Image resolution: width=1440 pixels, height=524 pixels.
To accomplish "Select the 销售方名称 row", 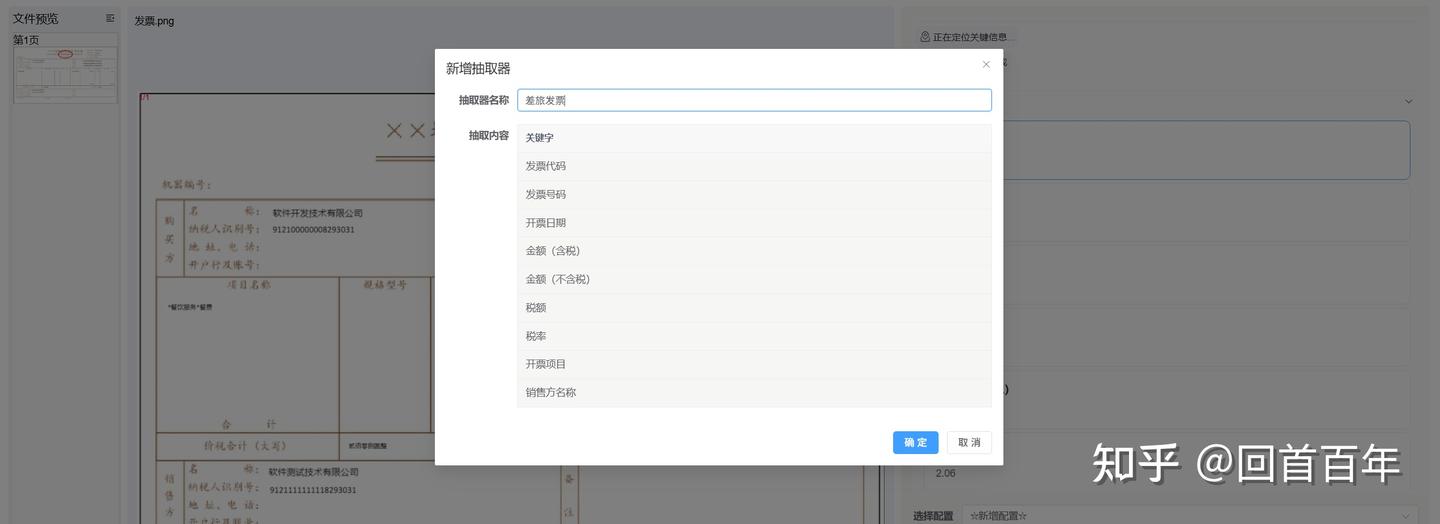I will point(754,393).
